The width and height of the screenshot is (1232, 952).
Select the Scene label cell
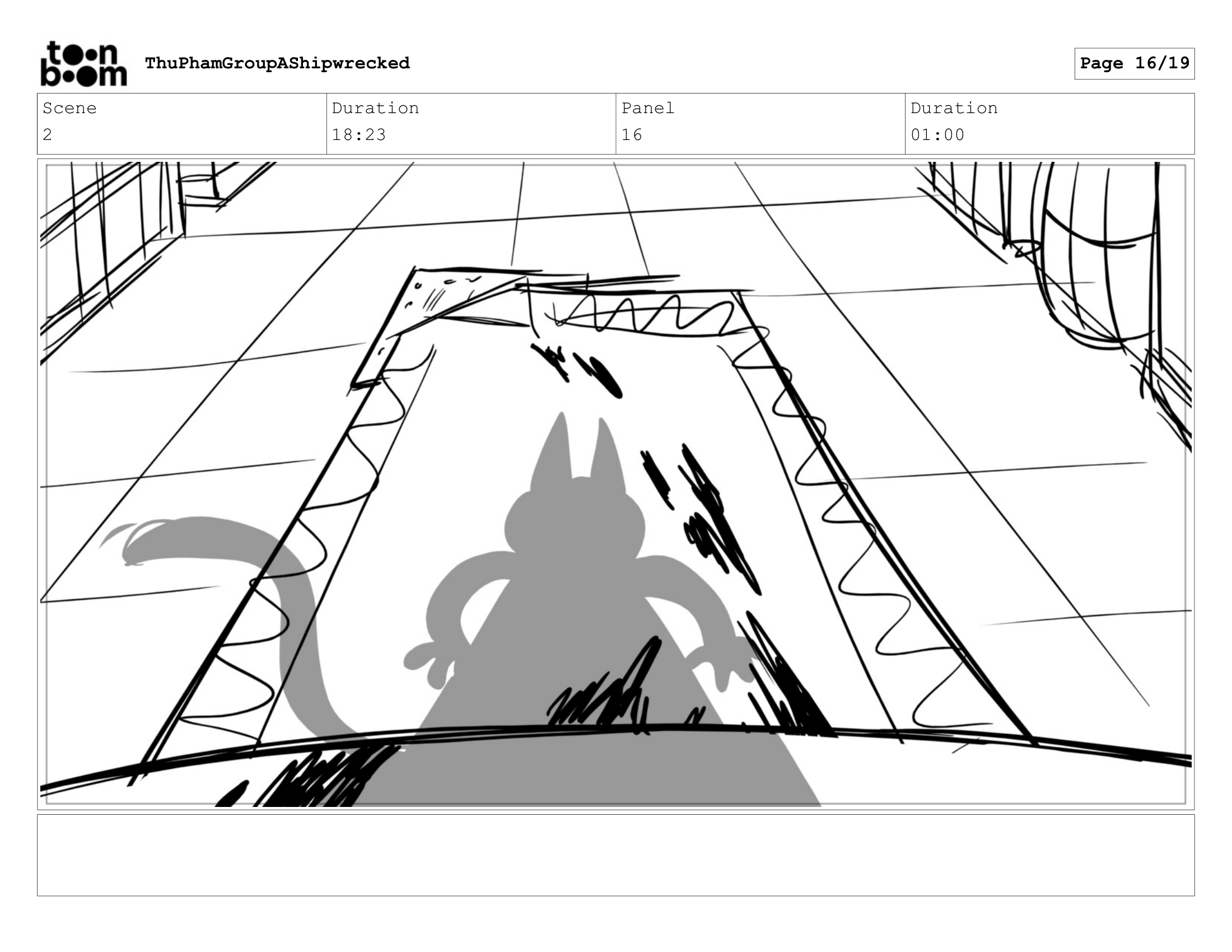(69, 108)
